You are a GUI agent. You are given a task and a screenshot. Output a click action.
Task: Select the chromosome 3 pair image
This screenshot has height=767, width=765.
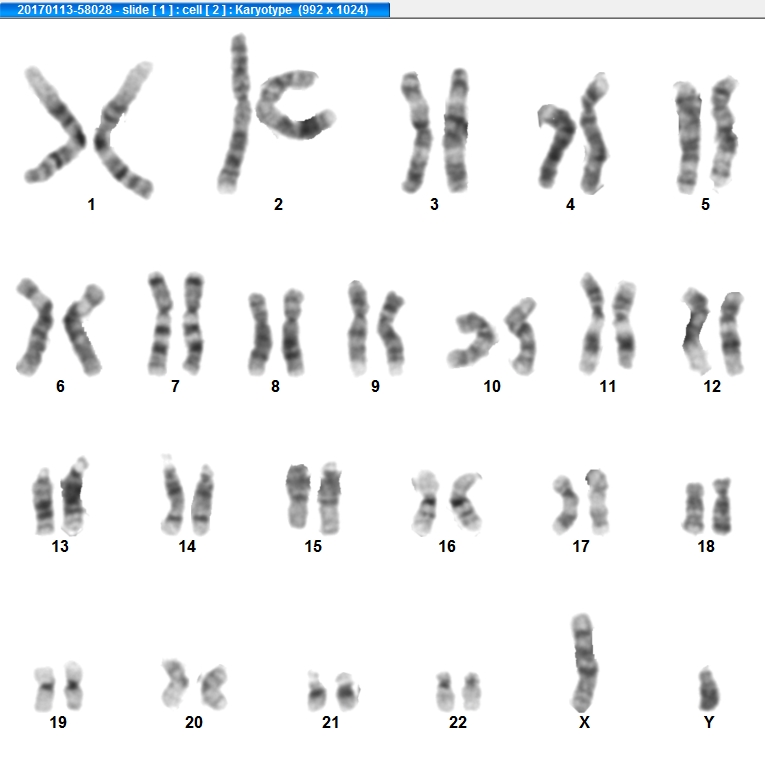point(434,130)
